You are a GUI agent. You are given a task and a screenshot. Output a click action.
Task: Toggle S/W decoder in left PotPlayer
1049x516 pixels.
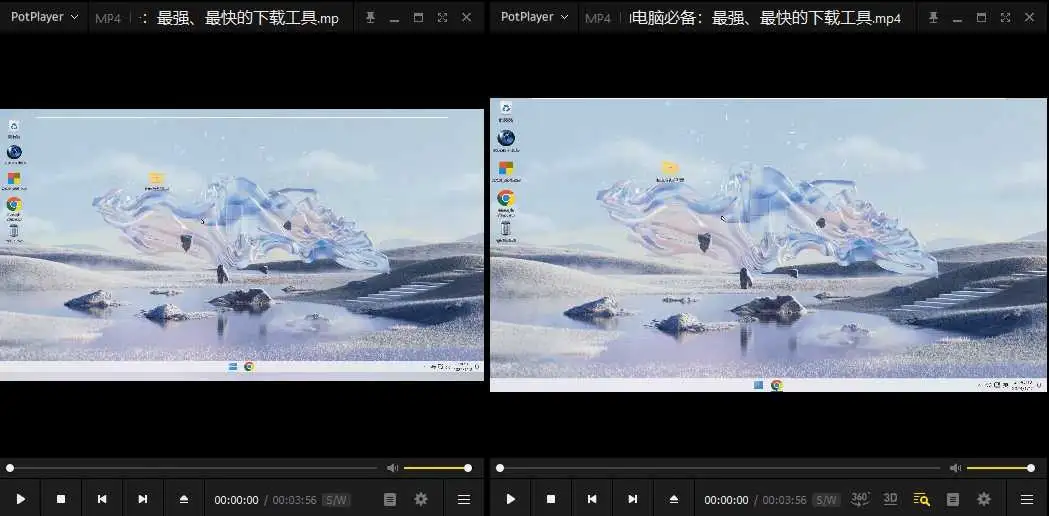[x=336, y=500]
